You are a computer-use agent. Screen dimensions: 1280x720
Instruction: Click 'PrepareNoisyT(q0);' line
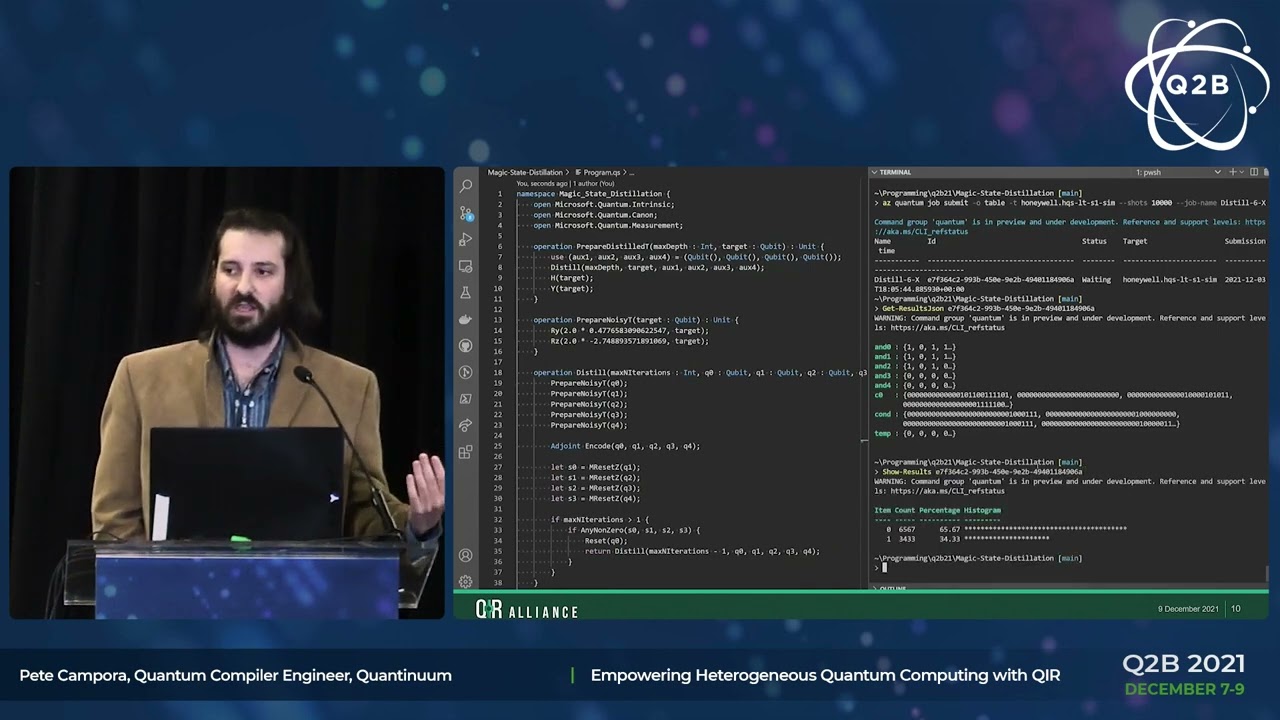click(x=589, y=383)
